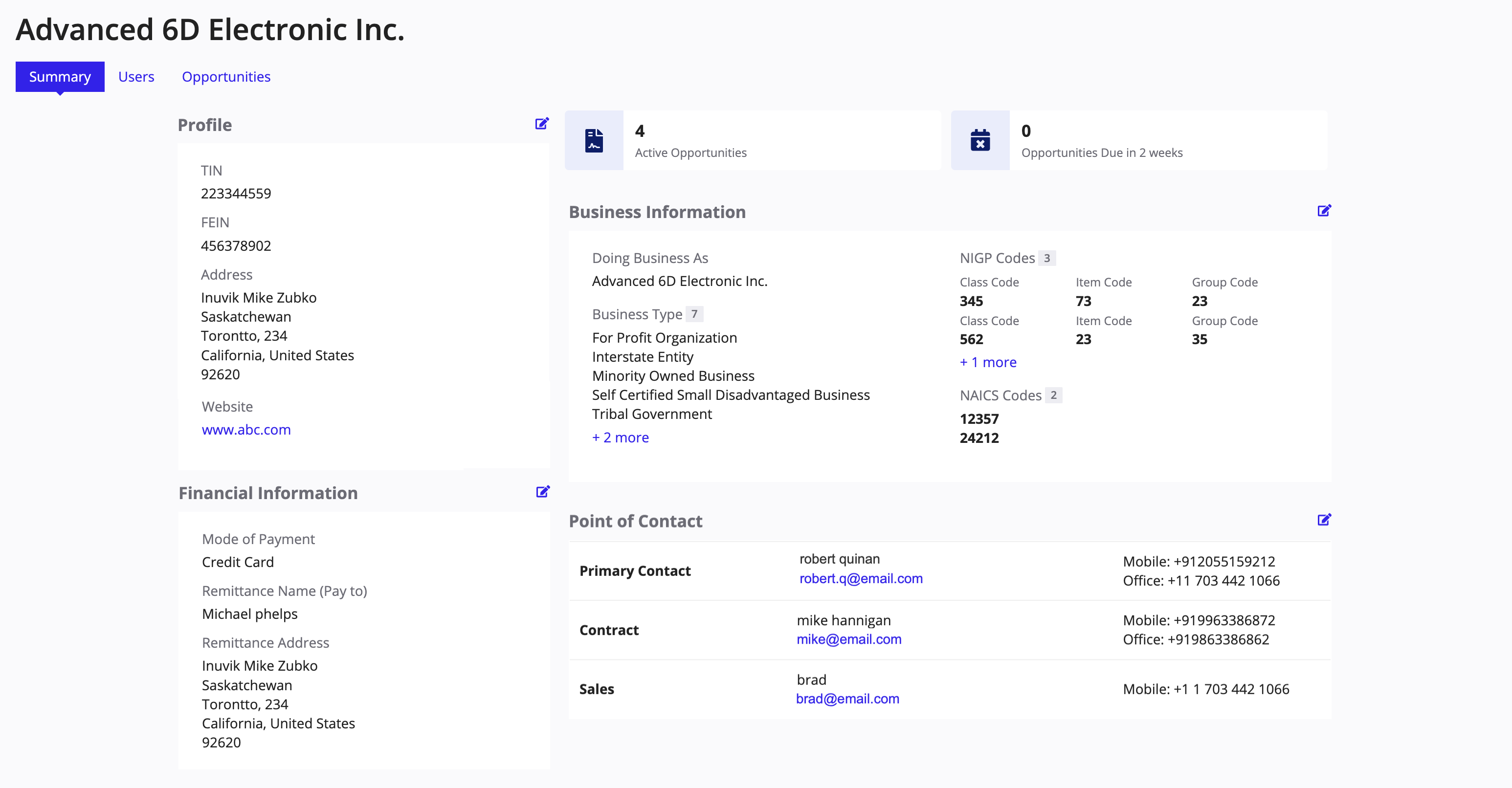Screen dimensions: 1512x788
Task: Click 'Interstate Entity' business type
Action: [643, 357]
